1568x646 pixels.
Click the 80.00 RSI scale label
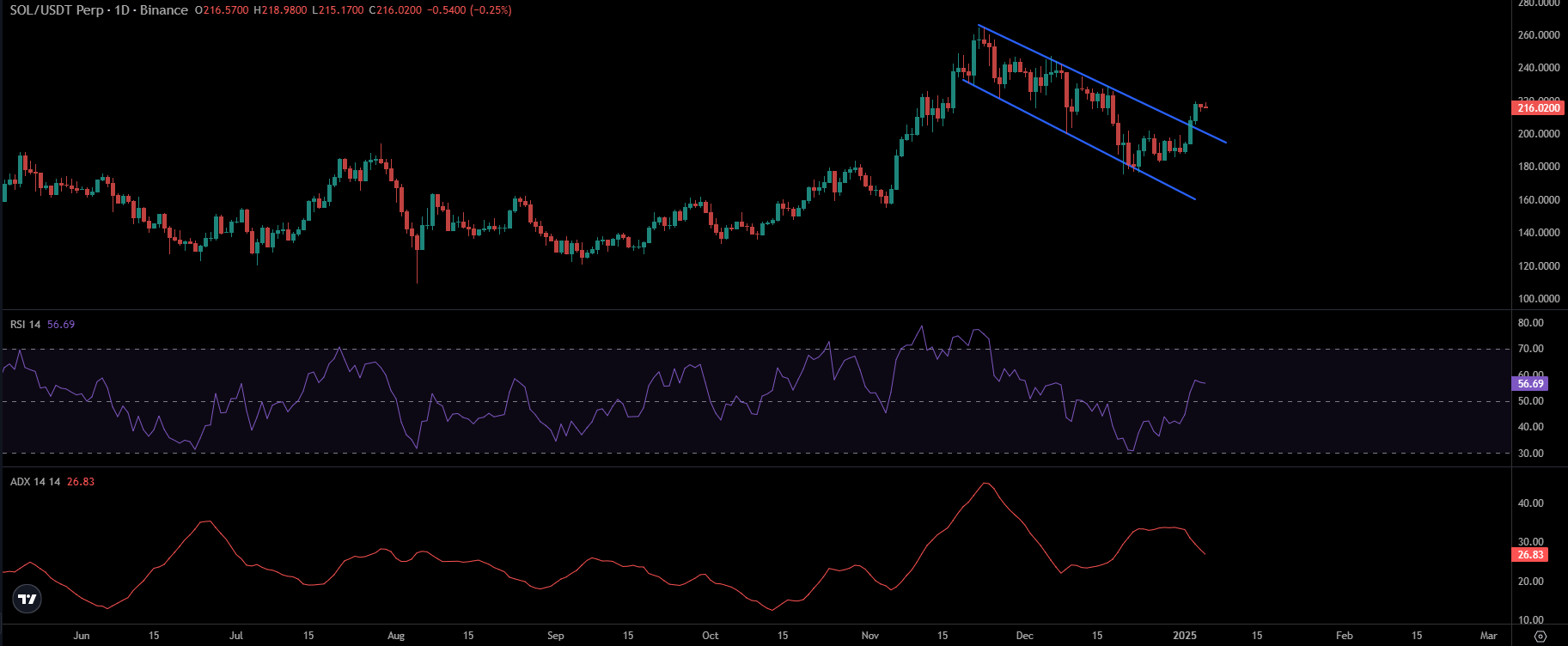click(1531, 323)
